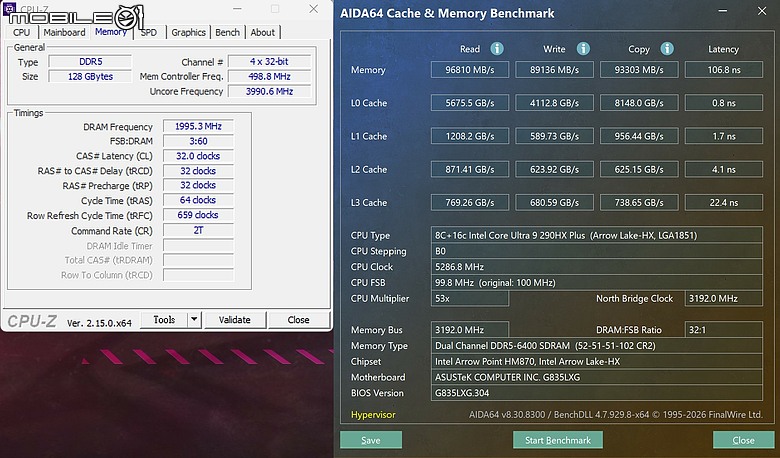The height and width of the screenshot is (458, 780).
Task: Click the CPU Stepping field B0
Action: click(x=596, y=251)
